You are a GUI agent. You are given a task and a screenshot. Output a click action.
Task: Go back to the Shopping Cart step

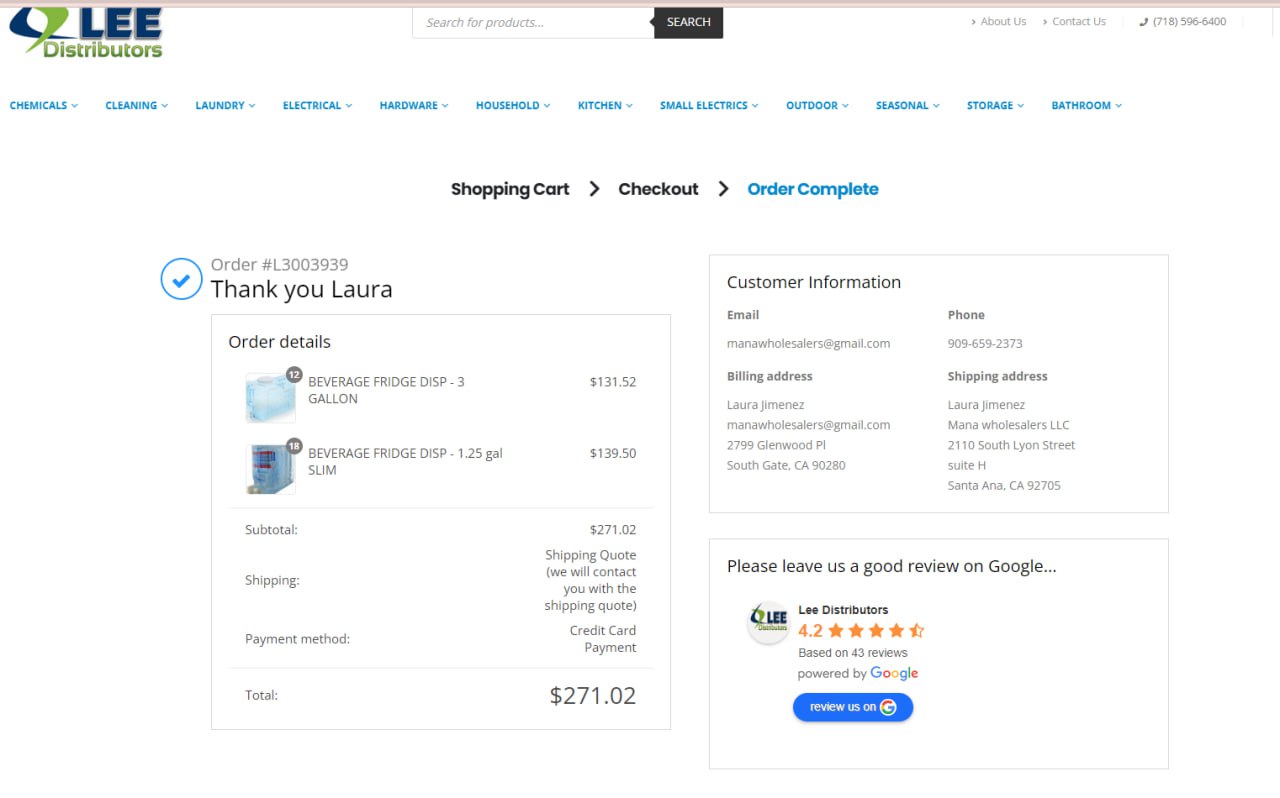[x=510, y=189]
